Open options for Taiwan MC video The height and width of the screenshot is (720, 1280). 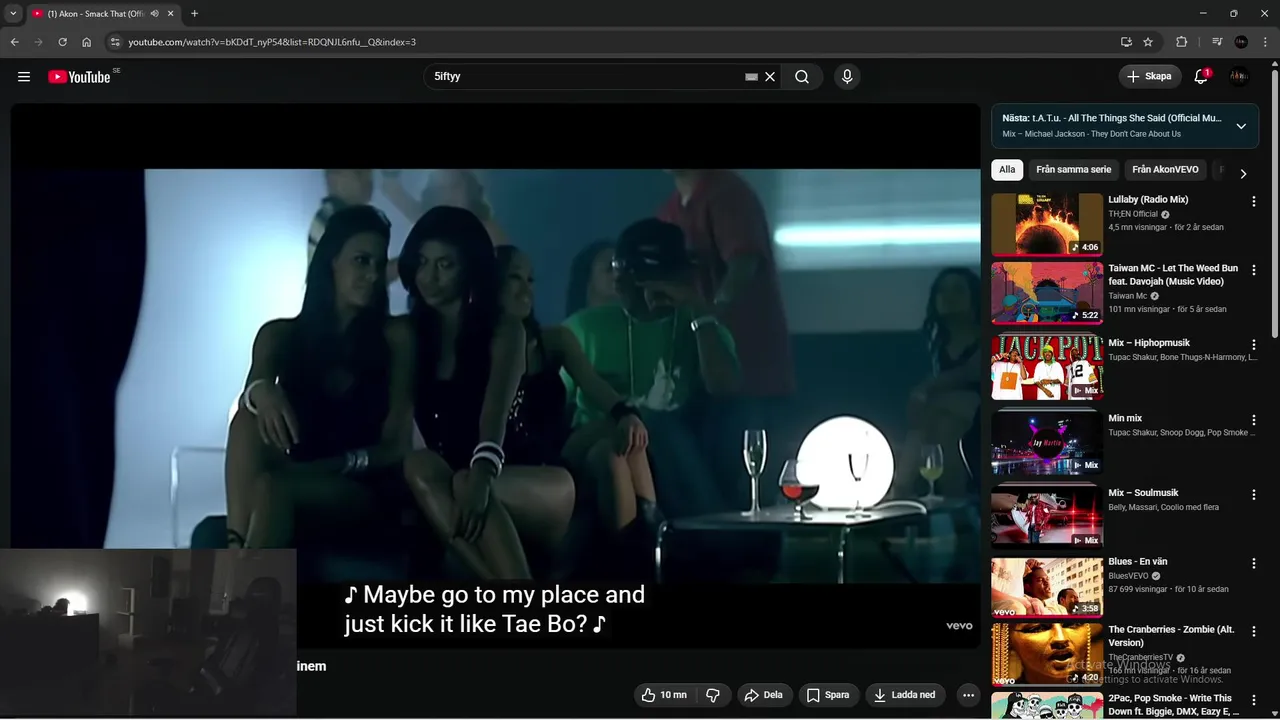tap(1253, 270)
